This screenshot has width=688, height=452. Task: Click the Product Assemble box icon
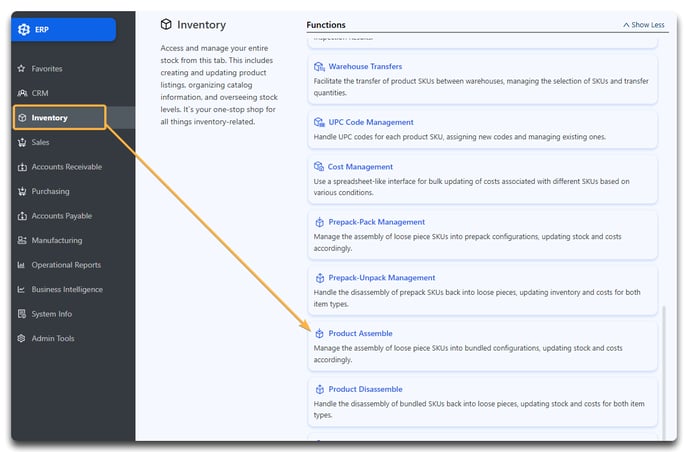[x=319, y=334]
